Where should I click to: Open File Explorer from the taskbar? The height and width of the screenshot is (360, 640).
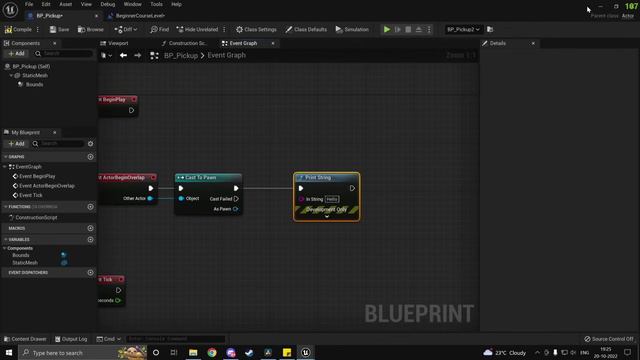pyautogui.click(x=193, y=353)
